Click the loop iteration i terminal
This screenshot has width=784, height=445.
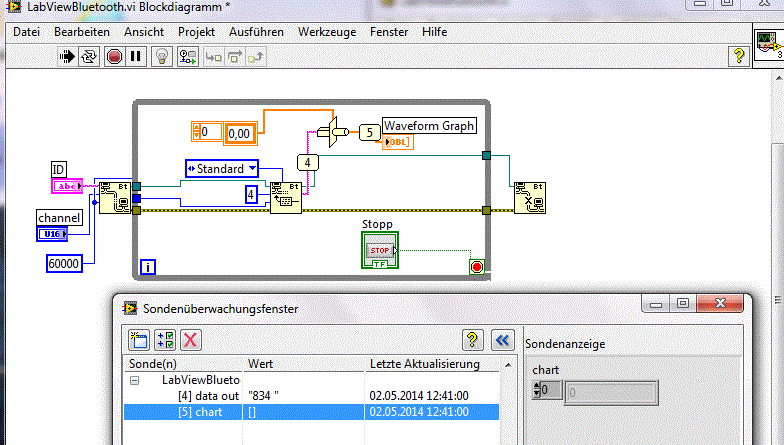click(148, 267)
